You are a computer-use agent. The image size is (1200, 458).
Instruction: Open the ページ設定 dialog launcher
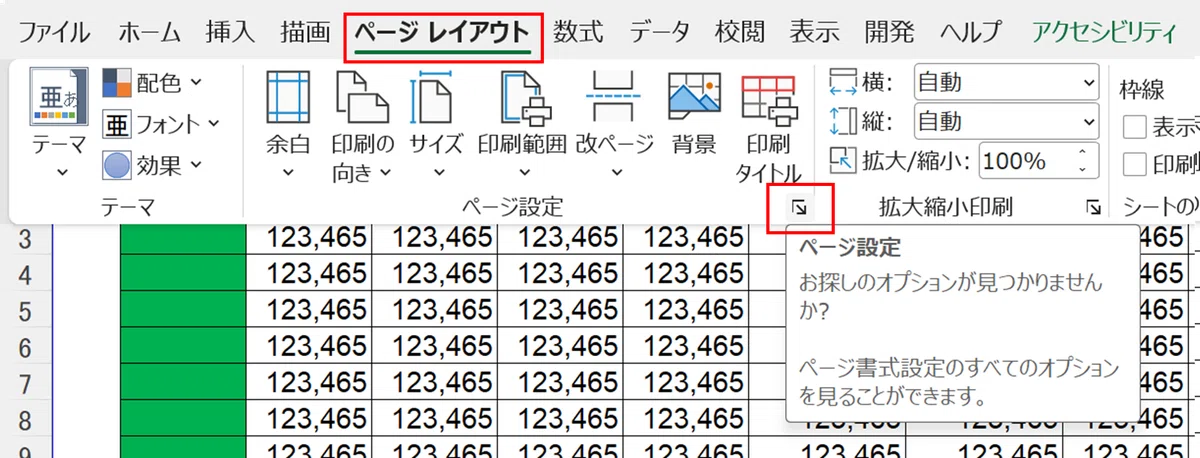coord(799,207)
